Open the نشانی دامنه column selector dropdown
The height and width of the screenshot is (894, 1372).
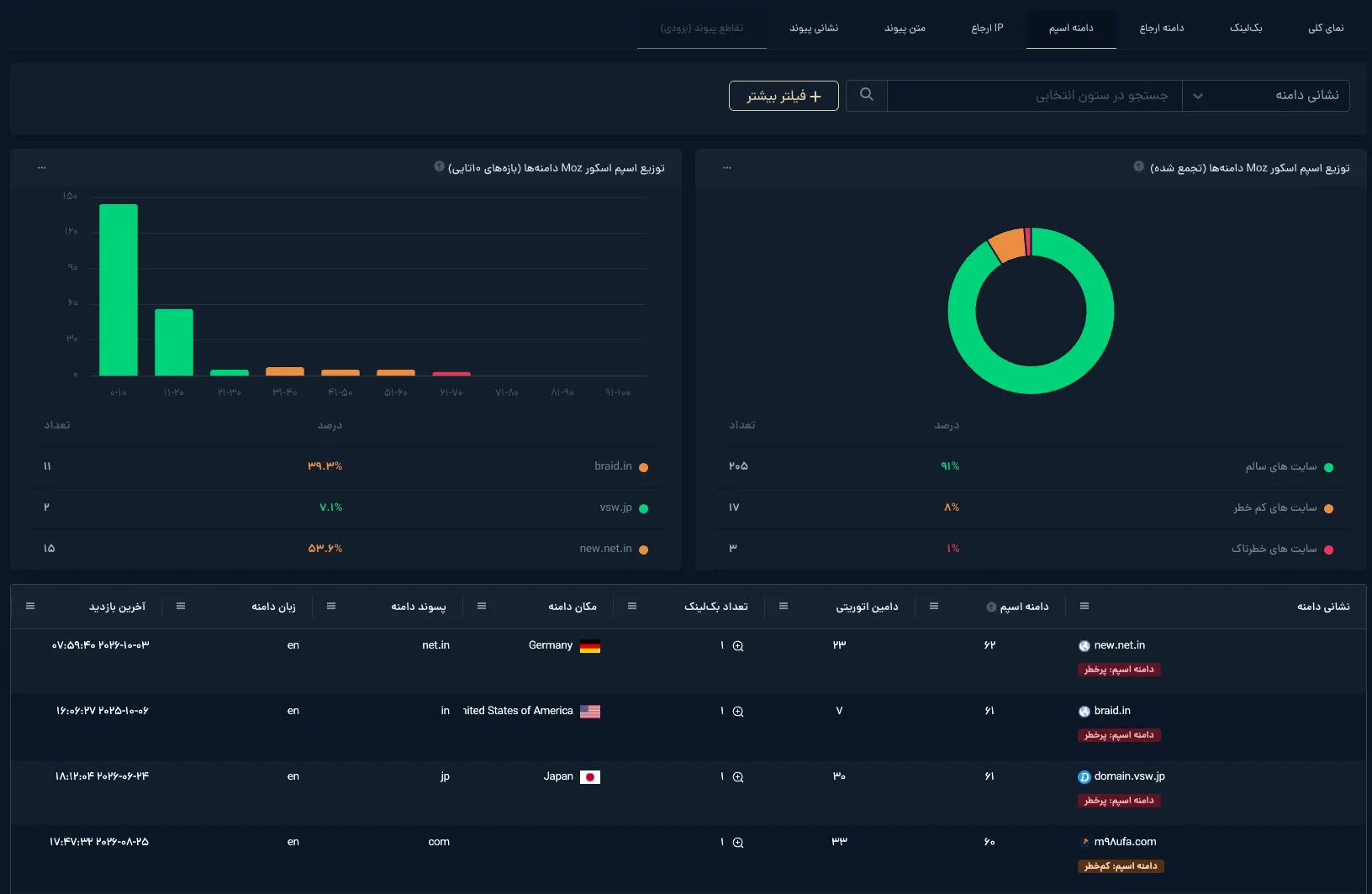pyautogui.click(x=1266, y=95)
